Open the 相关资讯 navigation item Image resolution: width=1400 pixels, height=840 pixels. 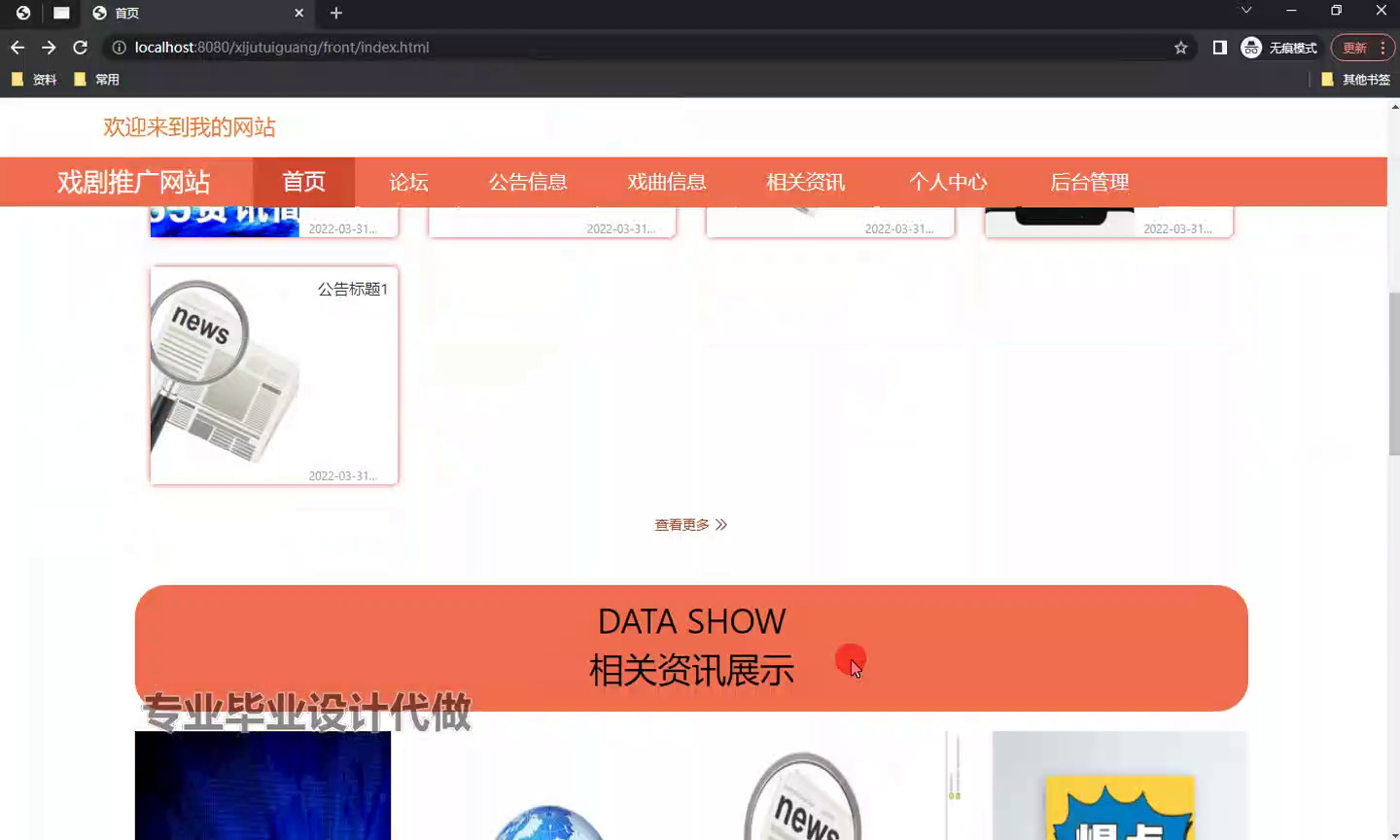(x=806, y=182)
